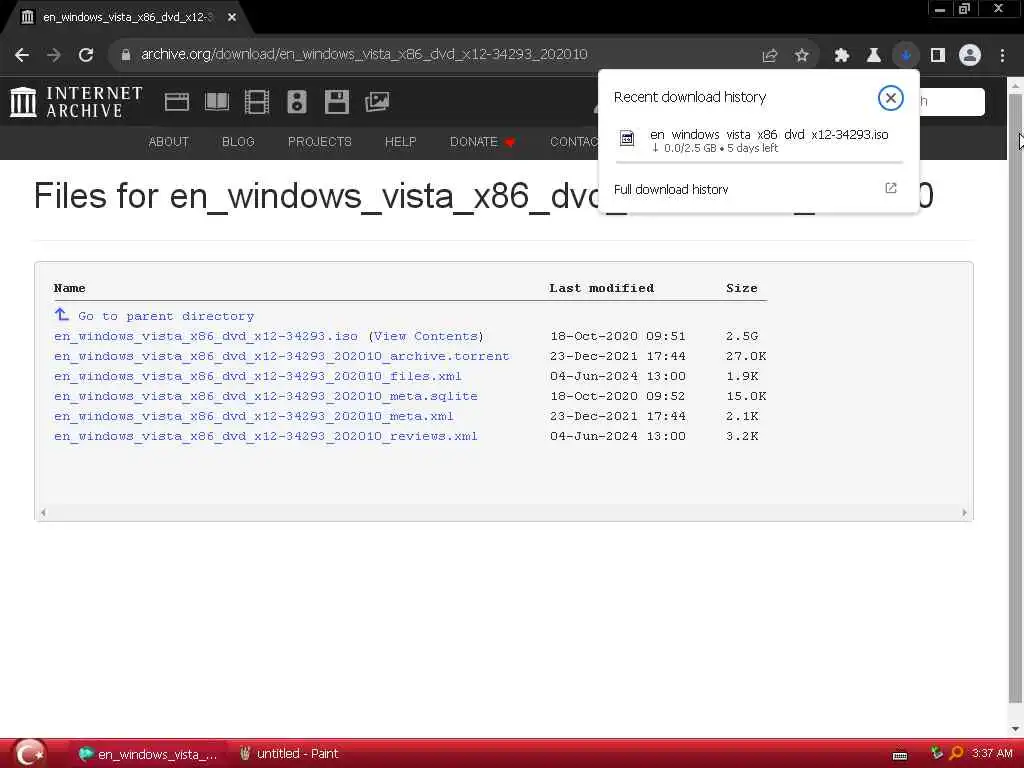Click the network tray icon

tap(936, 754)
